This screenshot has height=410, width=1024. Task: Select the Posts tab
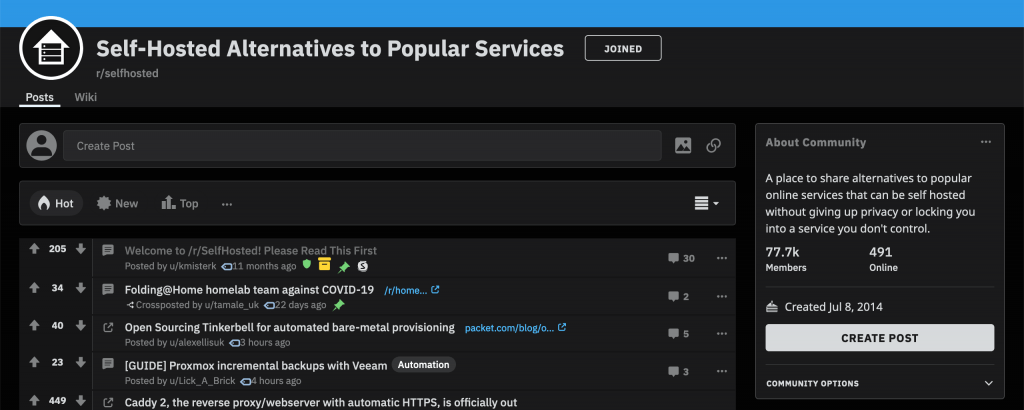click(x=40, y=97)
